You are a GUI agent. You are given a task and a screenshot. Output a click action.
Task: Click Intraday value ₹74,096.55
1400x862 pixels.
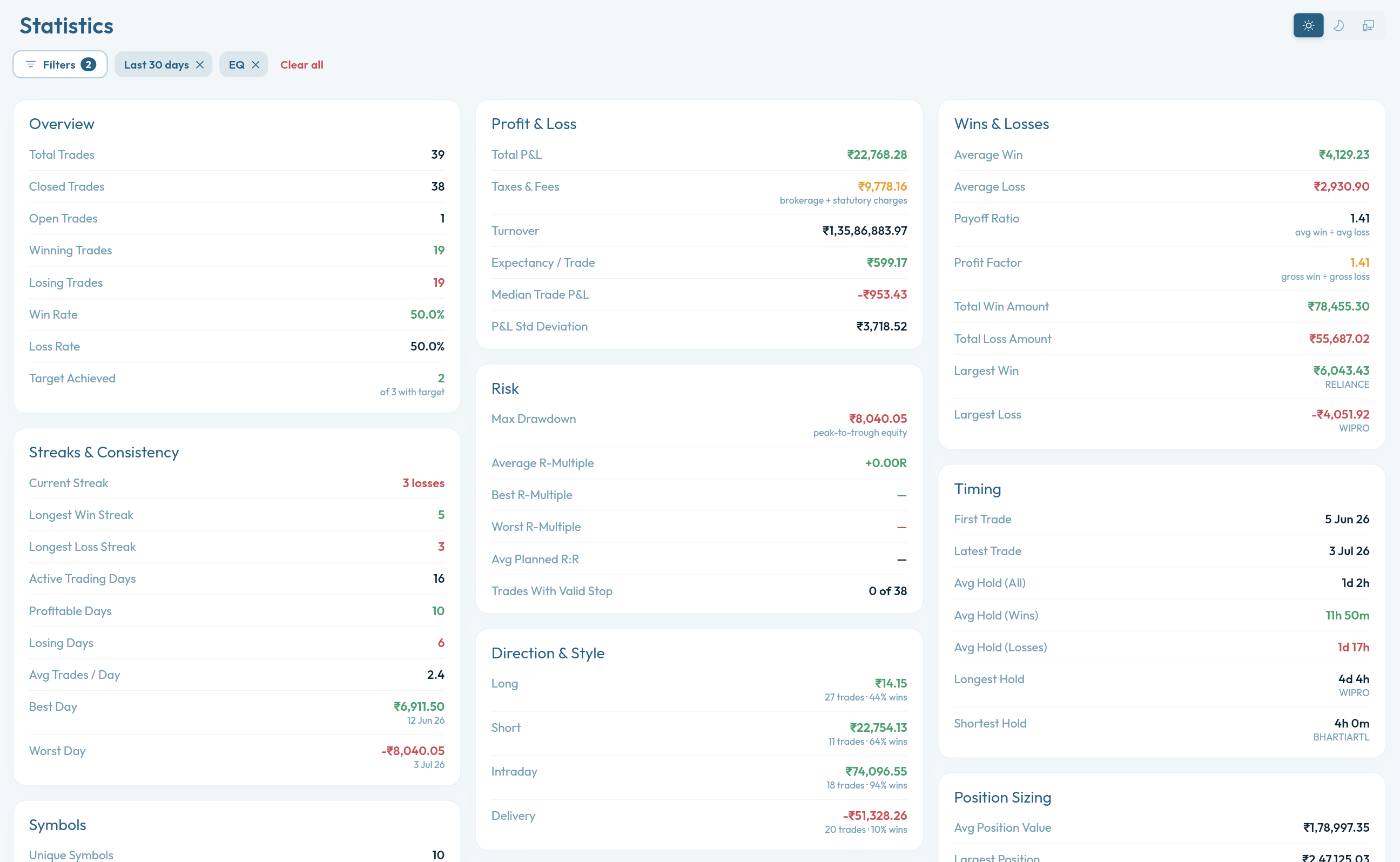(876, 771)
